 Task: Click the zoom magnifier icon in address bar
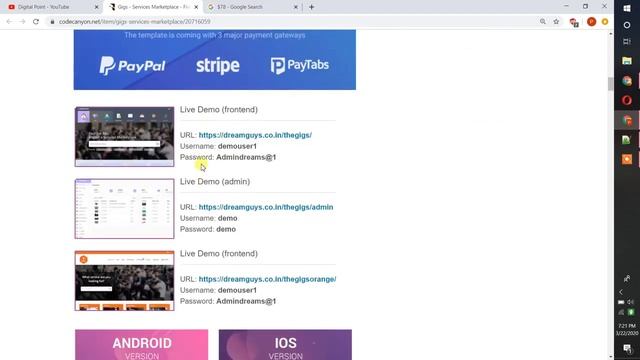(543, 22)
